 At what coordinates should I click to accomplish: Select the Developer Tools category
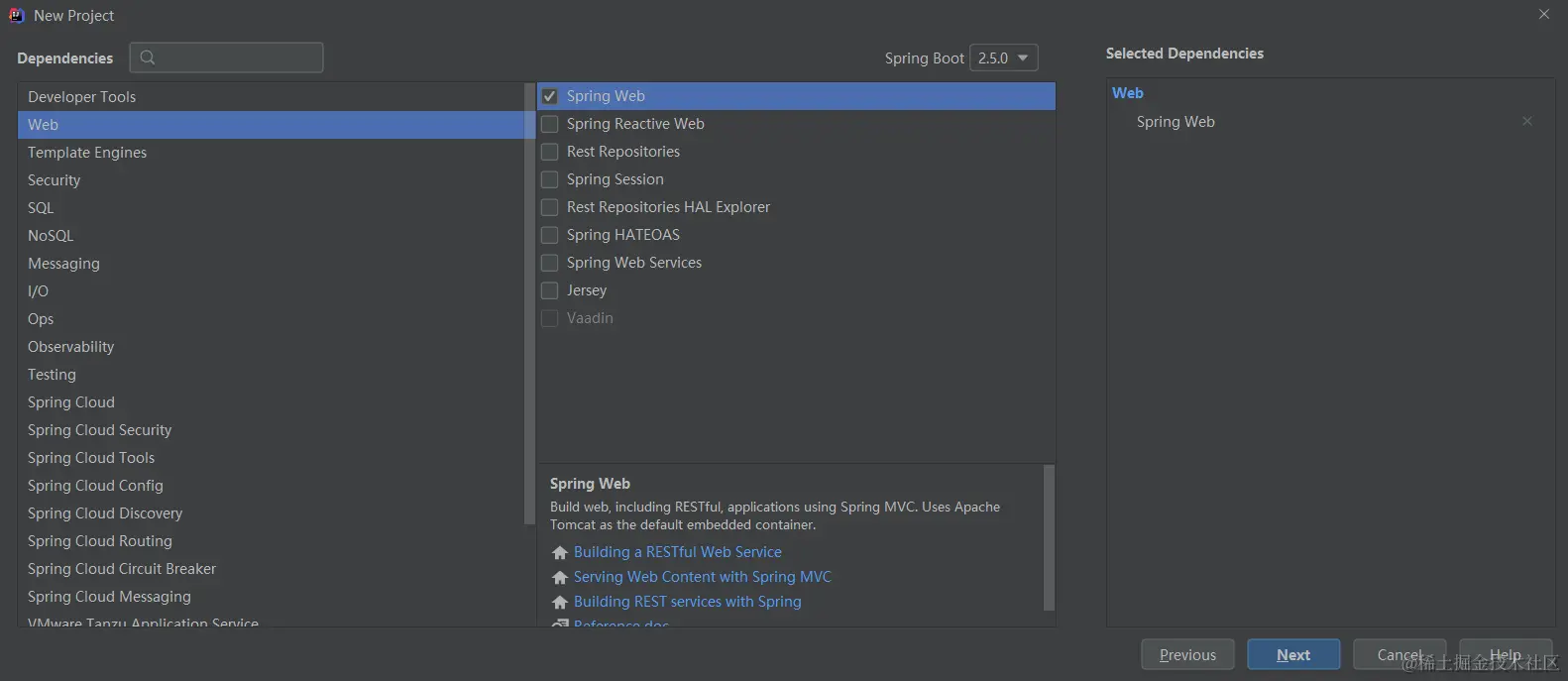click(x=82, y=97)
